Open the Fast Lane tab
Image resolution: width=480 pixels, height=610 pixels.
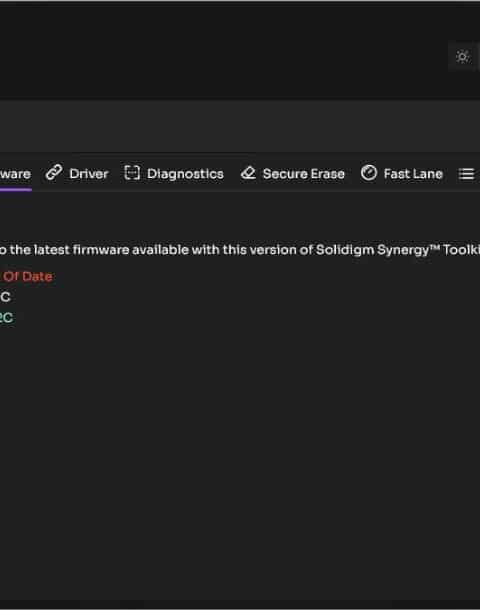click(402, 173)
